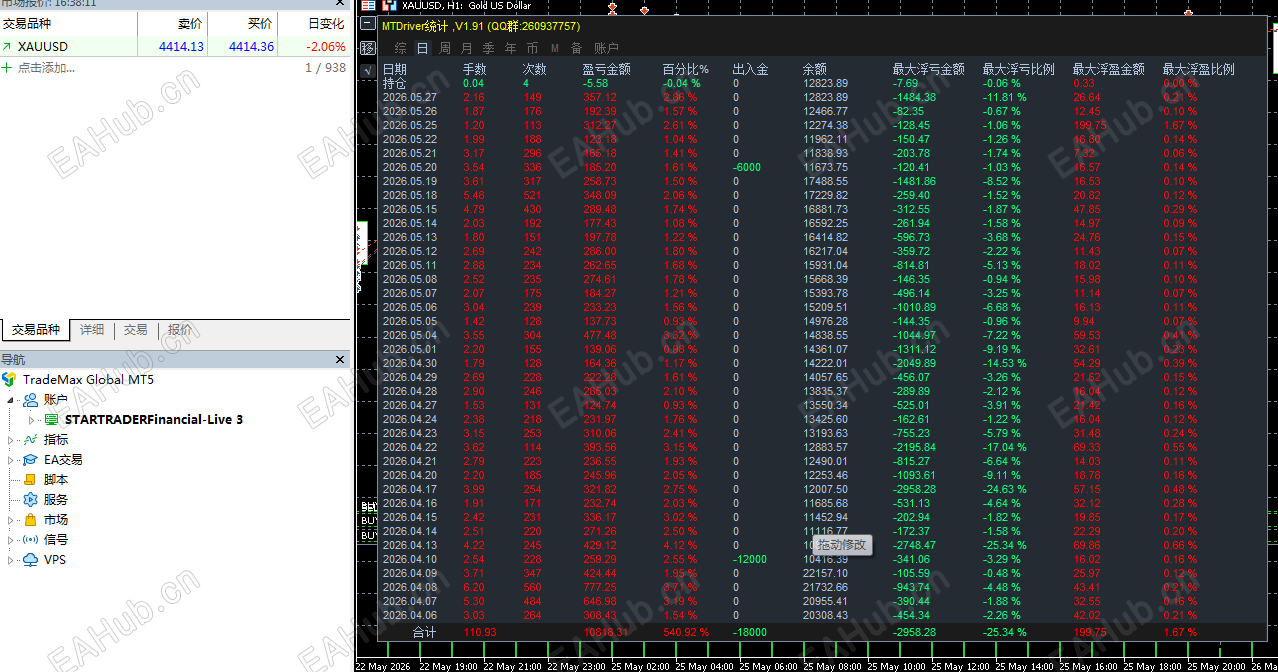
Task: Close the 导航 Navigator panel
Action: [340, 360]
